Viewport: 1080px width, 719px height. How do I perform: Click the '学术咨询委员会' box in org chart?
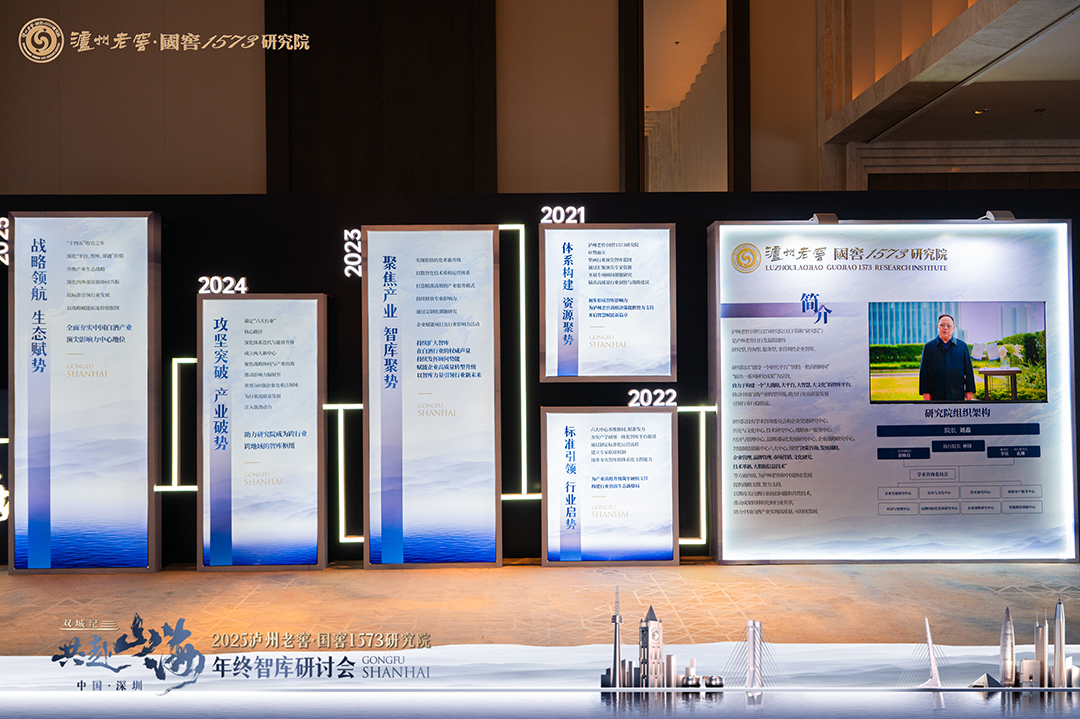tap(933, 474)
